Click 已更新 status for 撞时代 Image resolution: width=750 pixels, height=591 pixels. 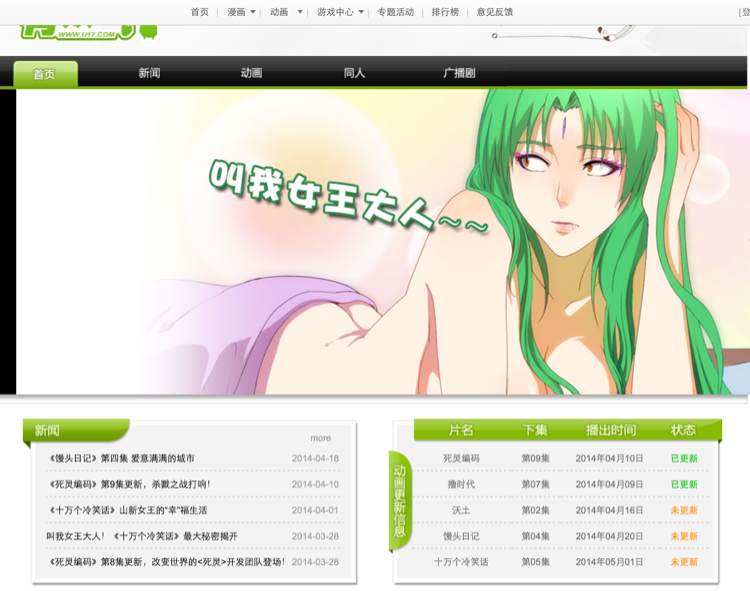click(x=684, y=484)
